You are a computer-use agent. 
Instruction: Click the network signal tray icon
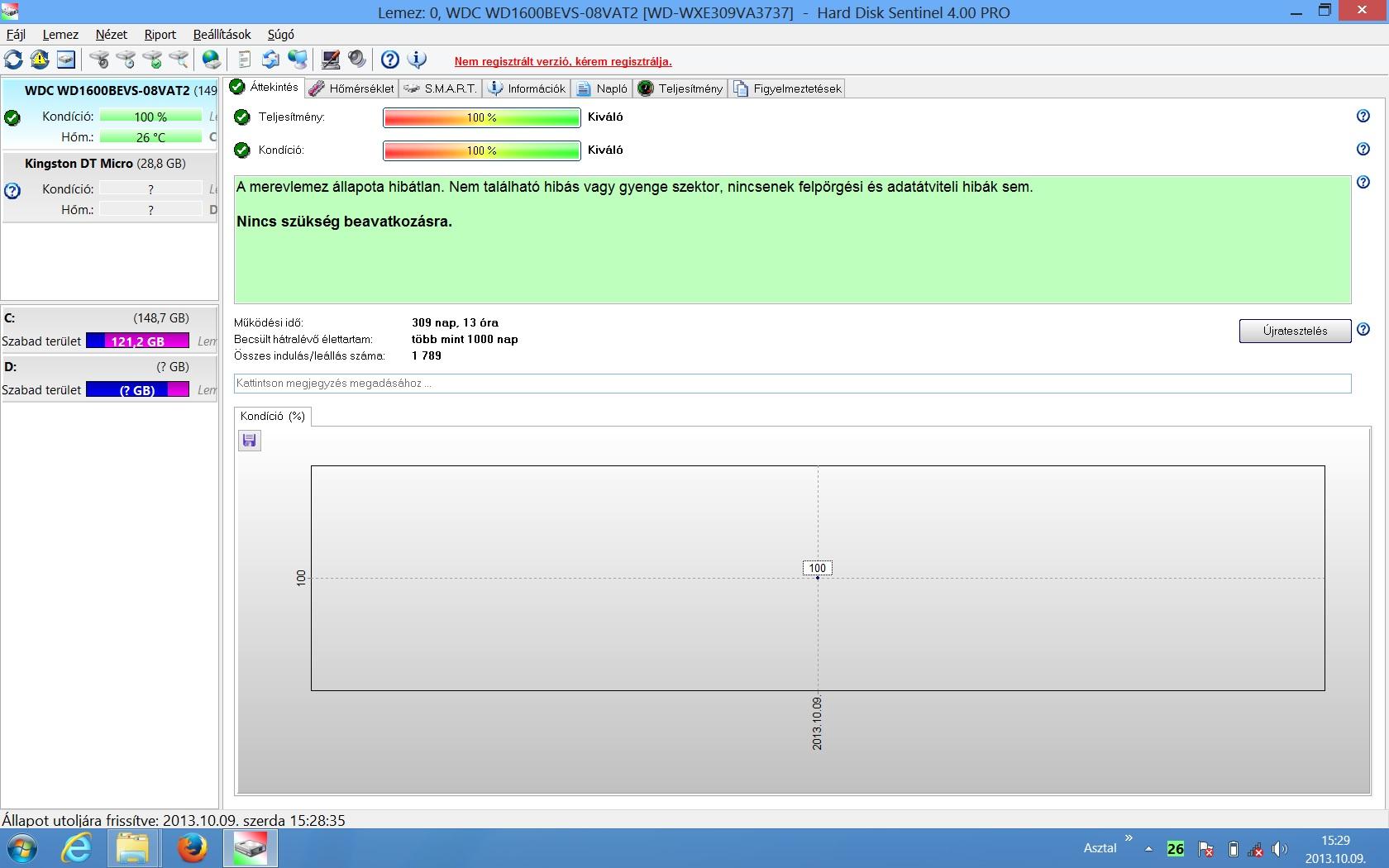tap(1255, 849)
